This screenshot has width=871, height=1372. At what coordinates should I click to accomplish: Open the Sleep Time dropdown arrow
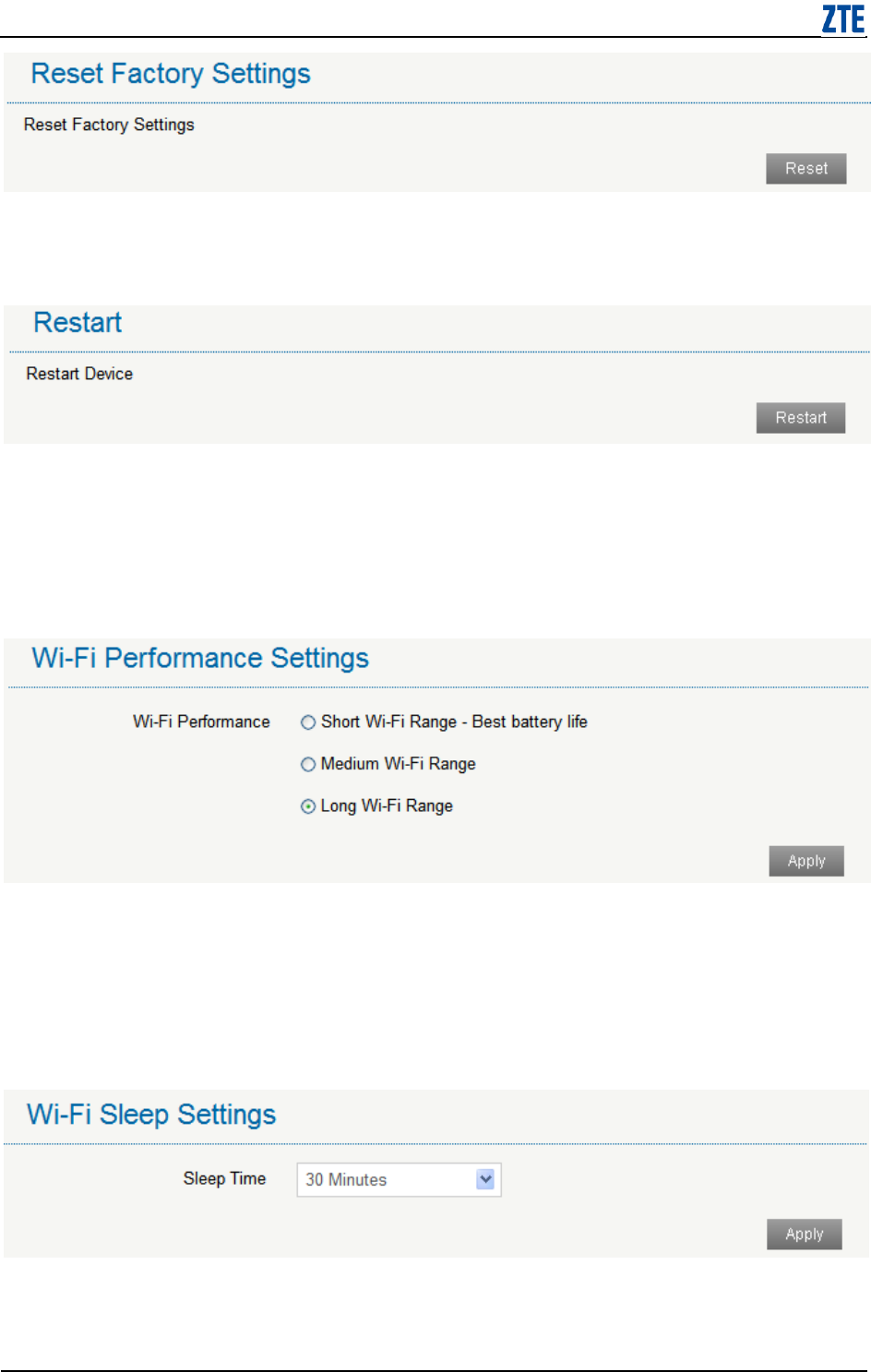(x=485, y=1179)
